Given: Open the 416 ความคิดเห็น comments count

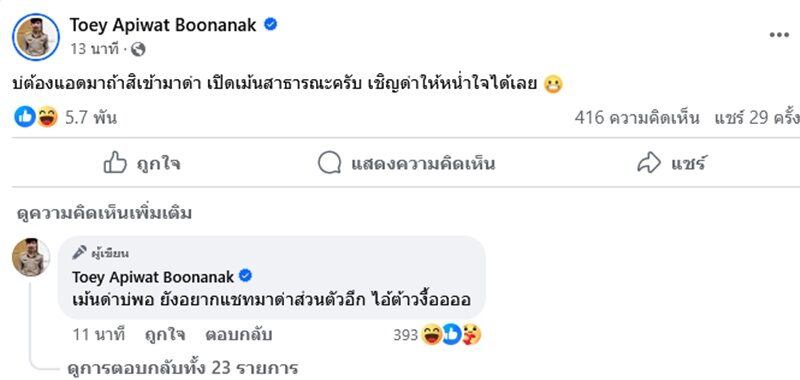Looking at the screenshot, I should tap(637, 118).
